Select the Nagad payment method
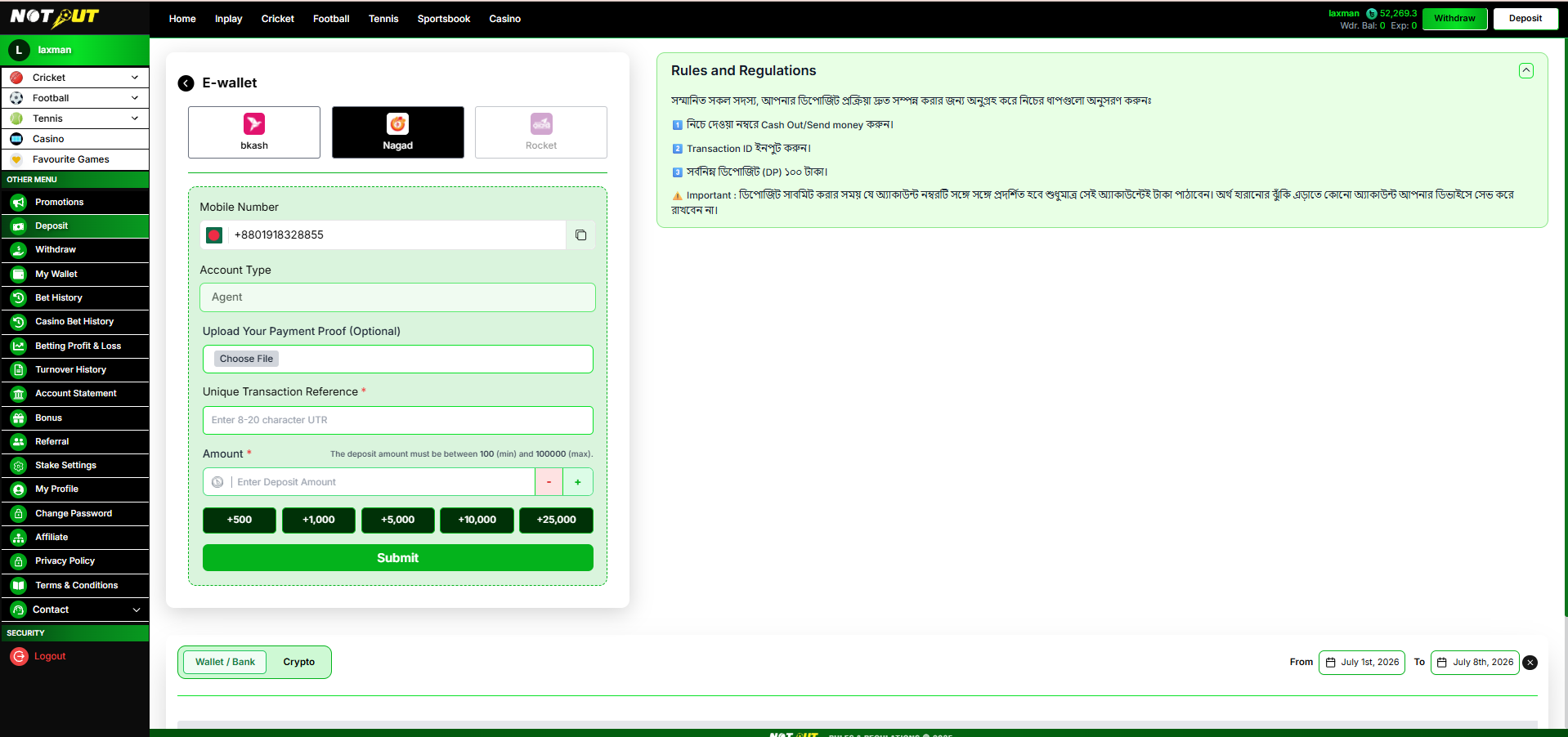1568x737 pixels. point(398,132)
